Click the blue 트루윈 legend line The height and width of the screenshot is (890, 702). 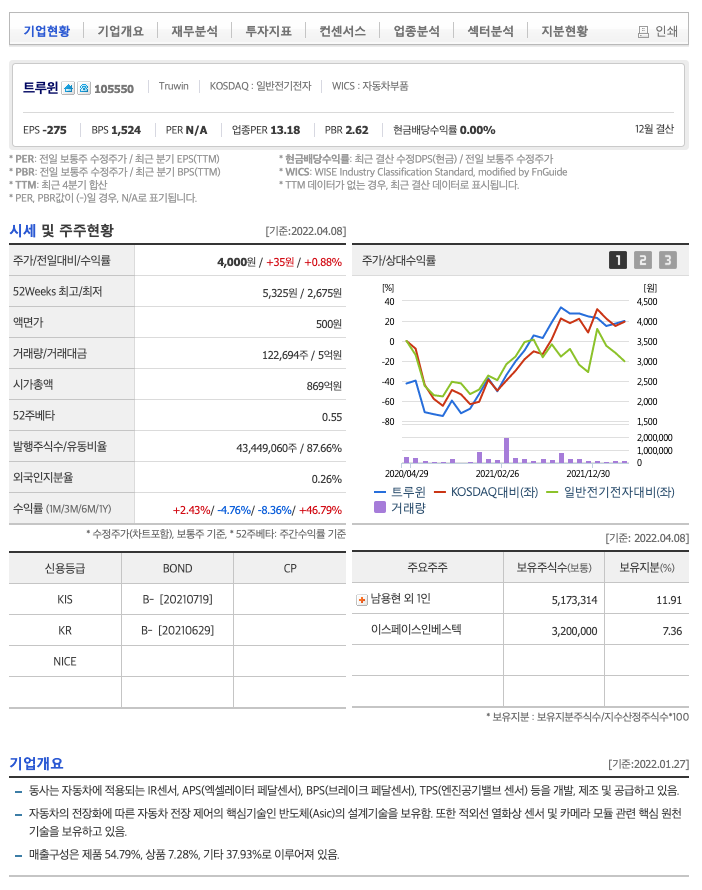tap(380, 492)
